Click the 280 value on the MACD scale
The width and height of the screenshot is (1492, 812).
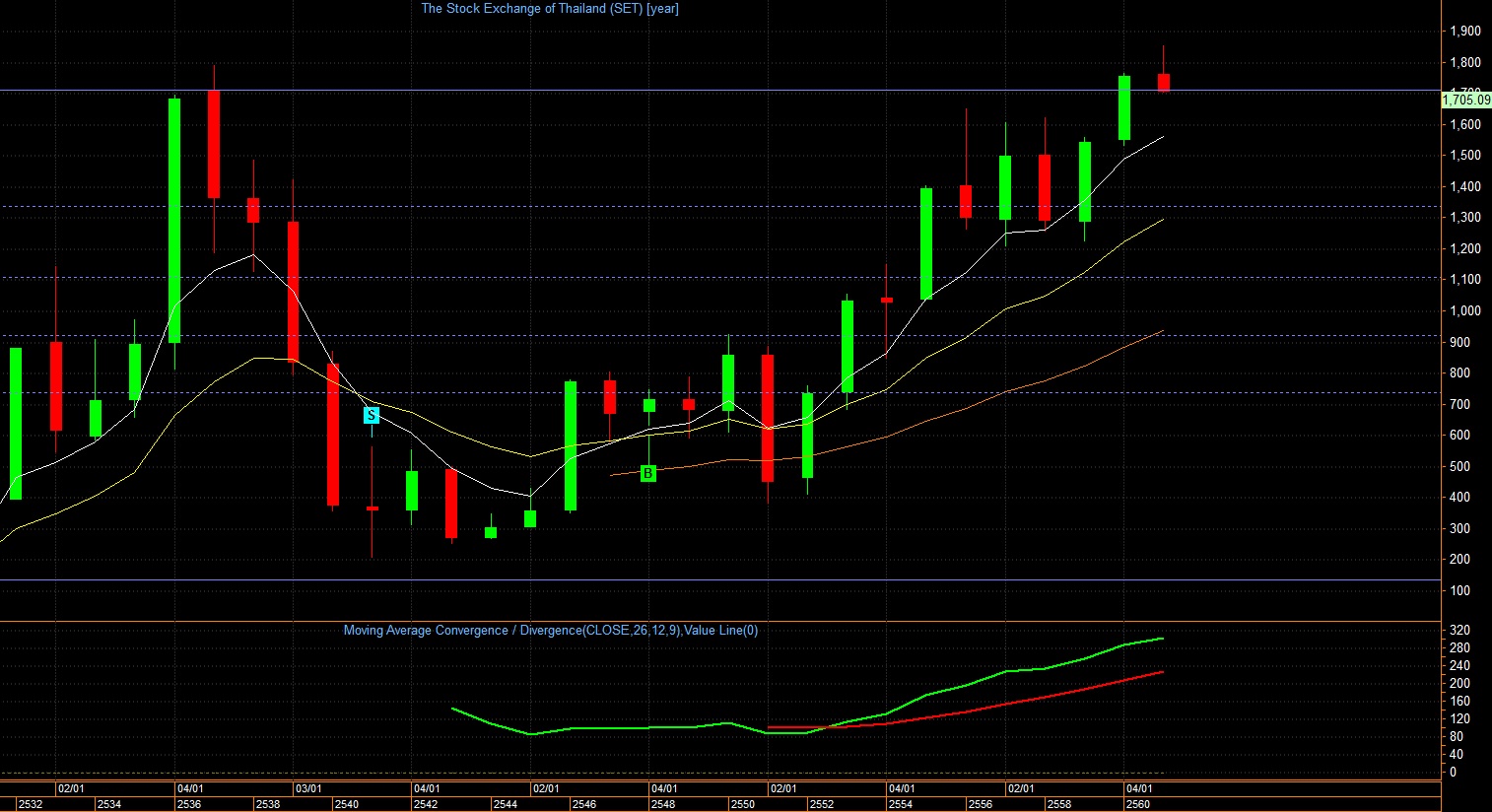(1460, 648)
